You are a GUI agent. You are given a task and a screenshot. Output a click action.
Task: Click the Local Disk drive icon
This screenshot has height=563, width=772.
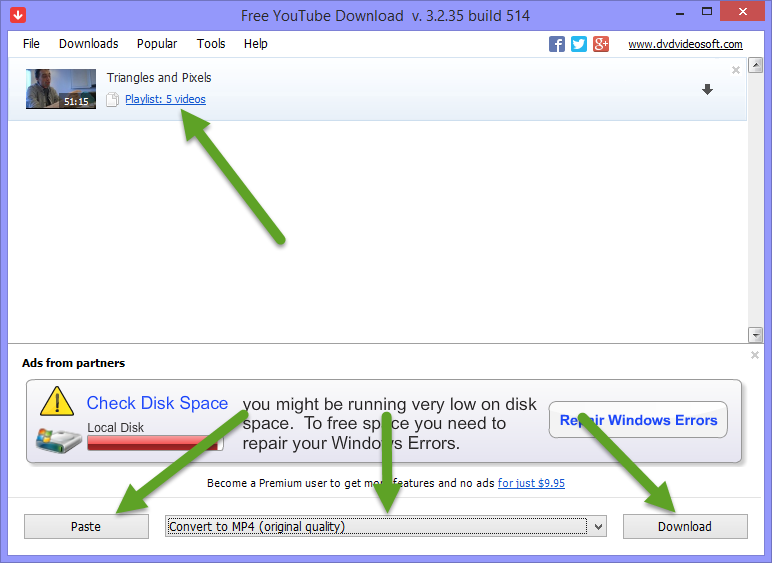point(59,440)
